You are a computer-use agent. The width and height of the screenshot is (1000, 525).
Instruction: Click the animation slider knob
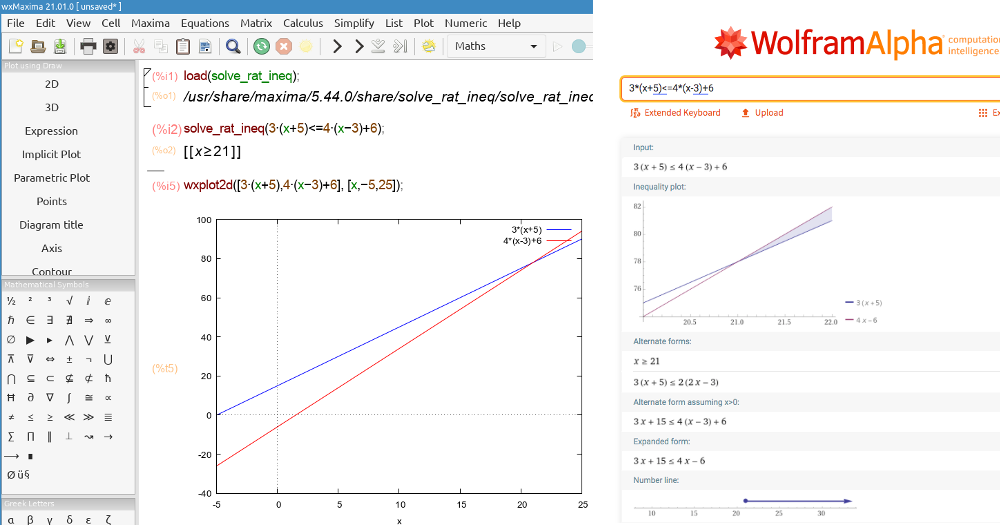pyautogui.click(x=579, y=46)
